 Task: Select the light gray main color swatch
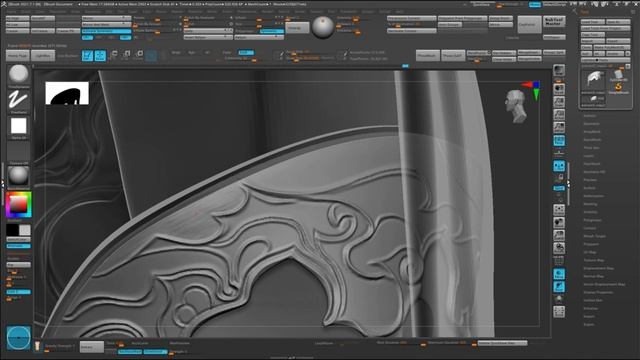24,230
